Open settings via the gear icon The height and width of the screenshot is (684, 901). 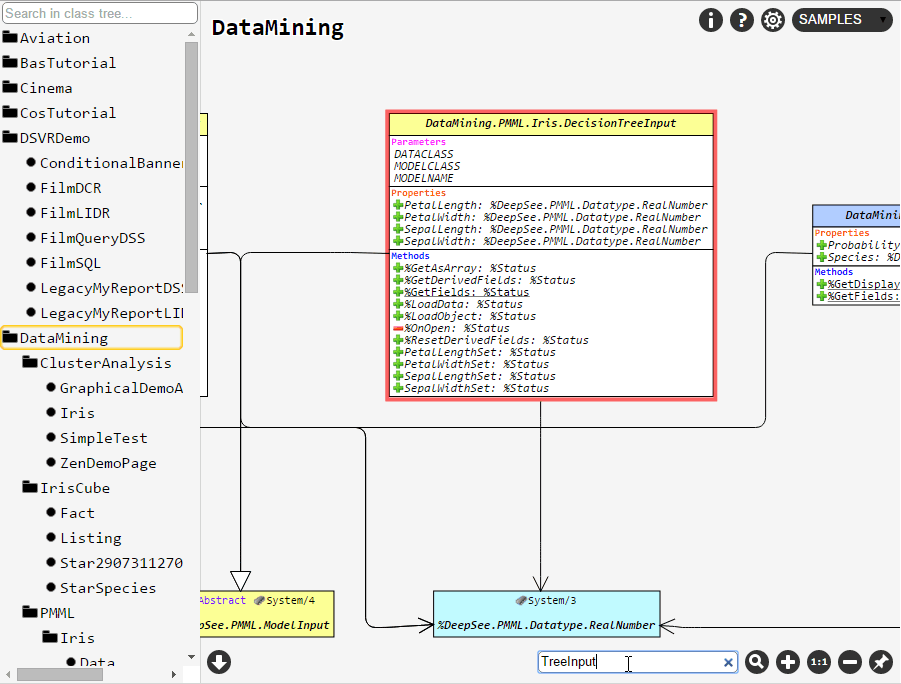(x=773, y=20)
